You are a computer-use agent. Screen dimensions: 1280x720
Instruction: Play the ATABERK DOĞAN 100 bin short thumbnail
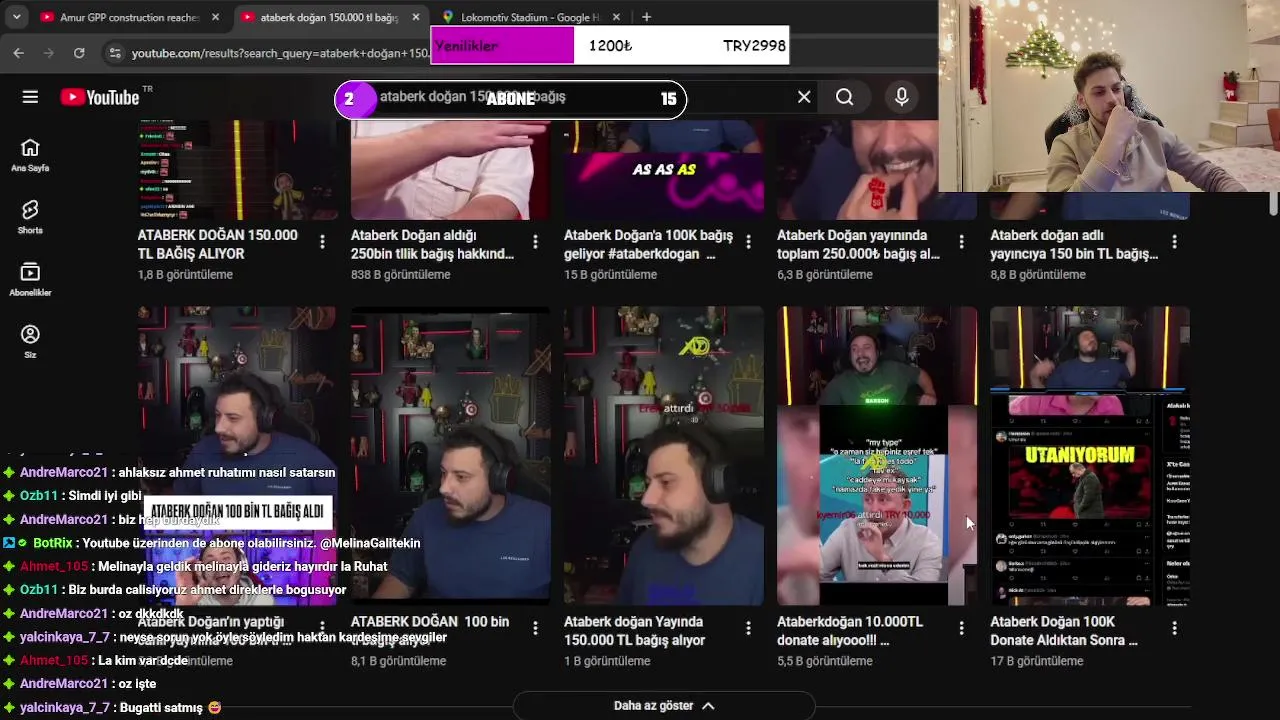pos(451,456)
